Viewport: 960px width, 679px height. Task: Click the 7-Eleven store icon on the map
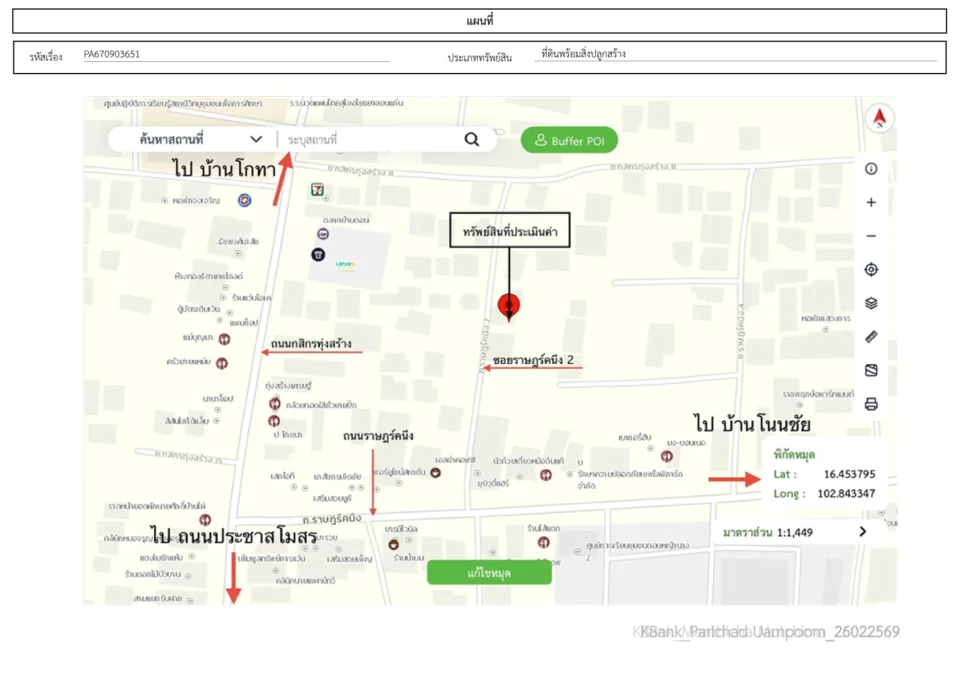(x=317, y=190)
